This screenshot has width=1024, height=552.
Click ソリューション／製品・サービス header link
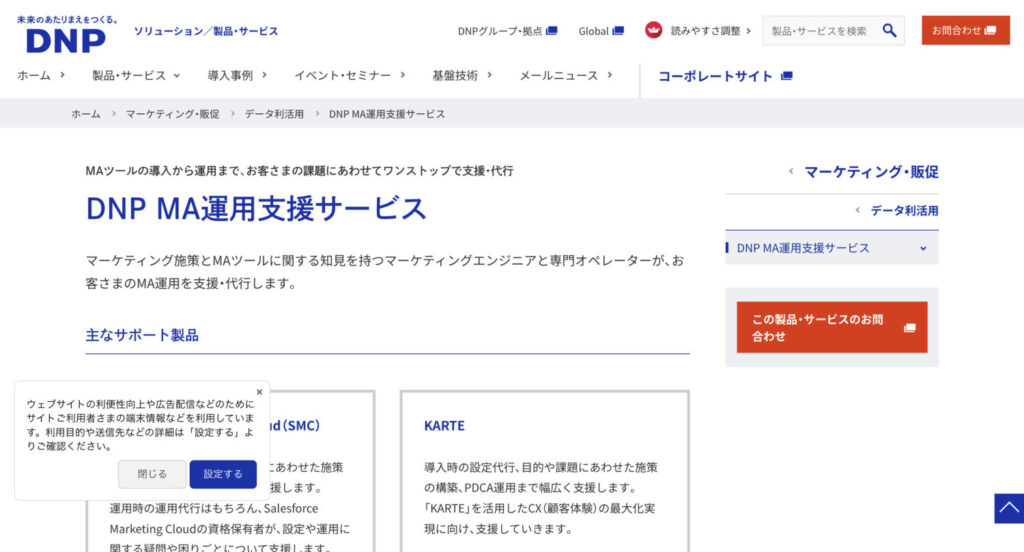(x=206, y=31)
